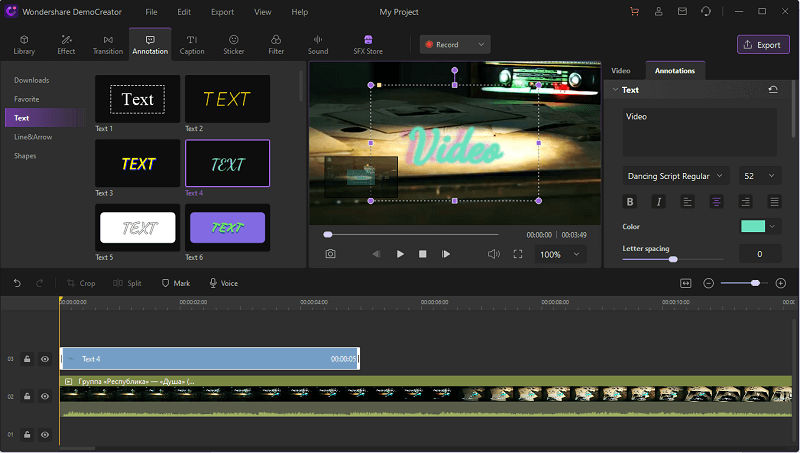This screenshot has width=800, height=453.
Task: Open the Edit menu
Action: coord(184,12)
